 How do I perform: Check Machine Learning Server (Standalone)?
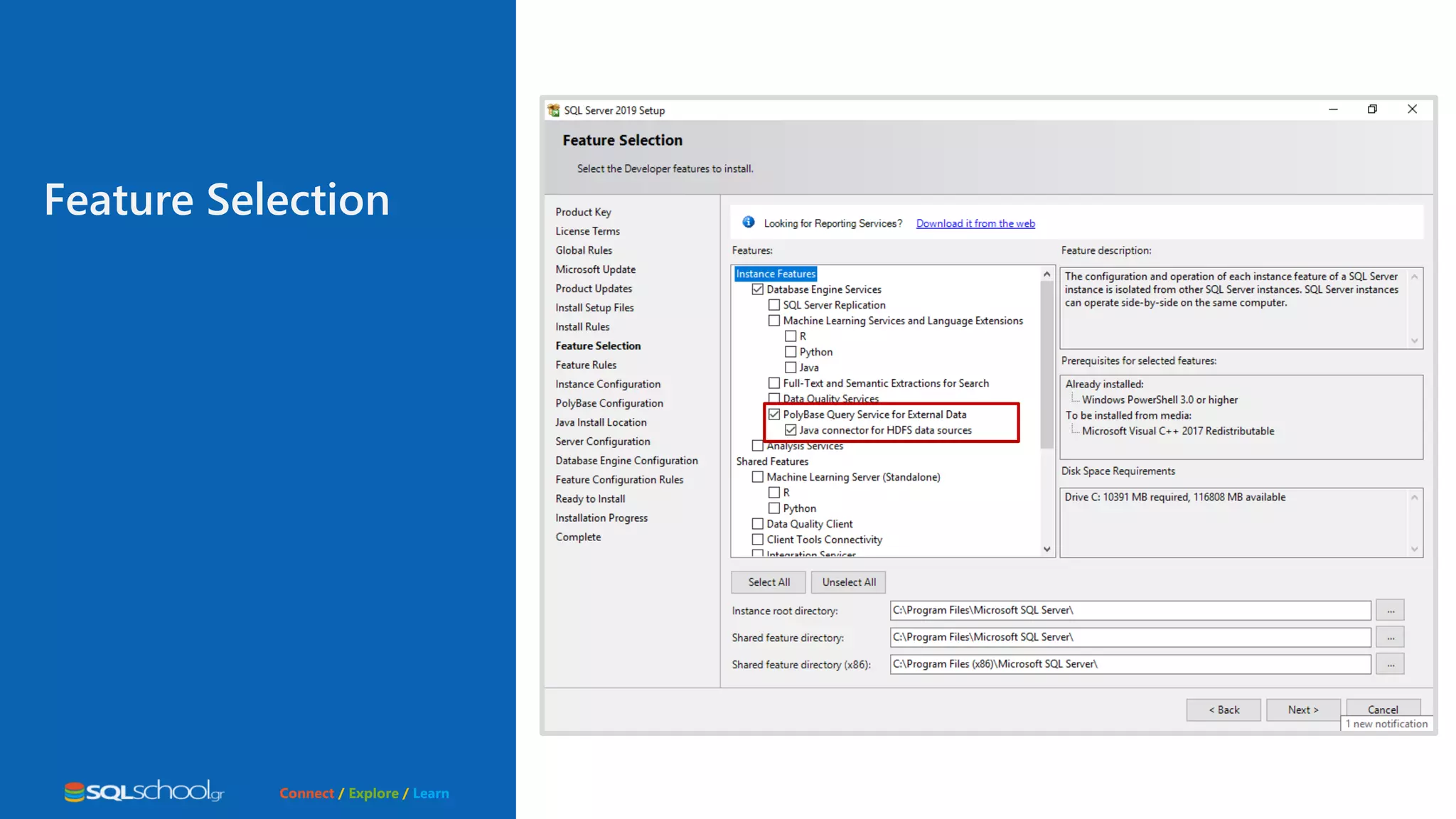(x=758, y=477)
